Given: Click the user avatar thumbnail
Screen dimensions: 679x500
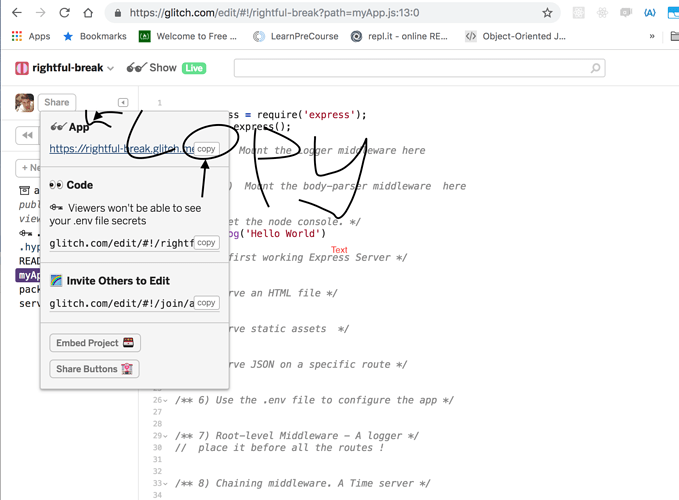Looking at the screenshot, I should click(24, 103).
